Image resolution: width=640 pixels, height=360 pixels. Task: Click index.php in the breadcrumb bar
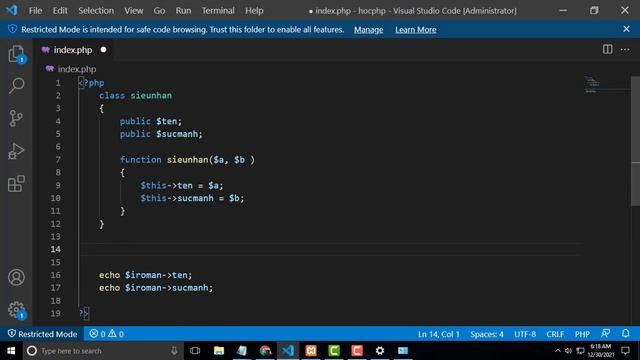[x=77, y=69]
